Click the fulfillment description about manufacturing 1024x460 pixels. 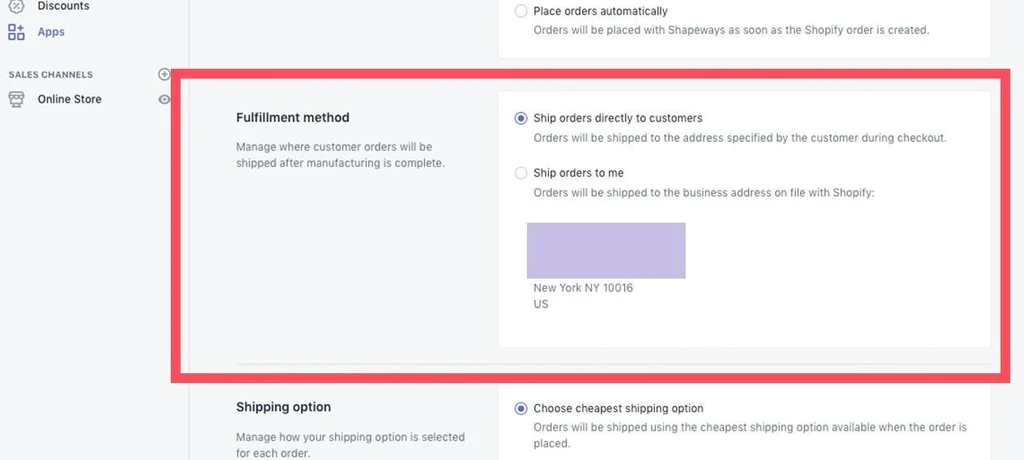[340, 155]
